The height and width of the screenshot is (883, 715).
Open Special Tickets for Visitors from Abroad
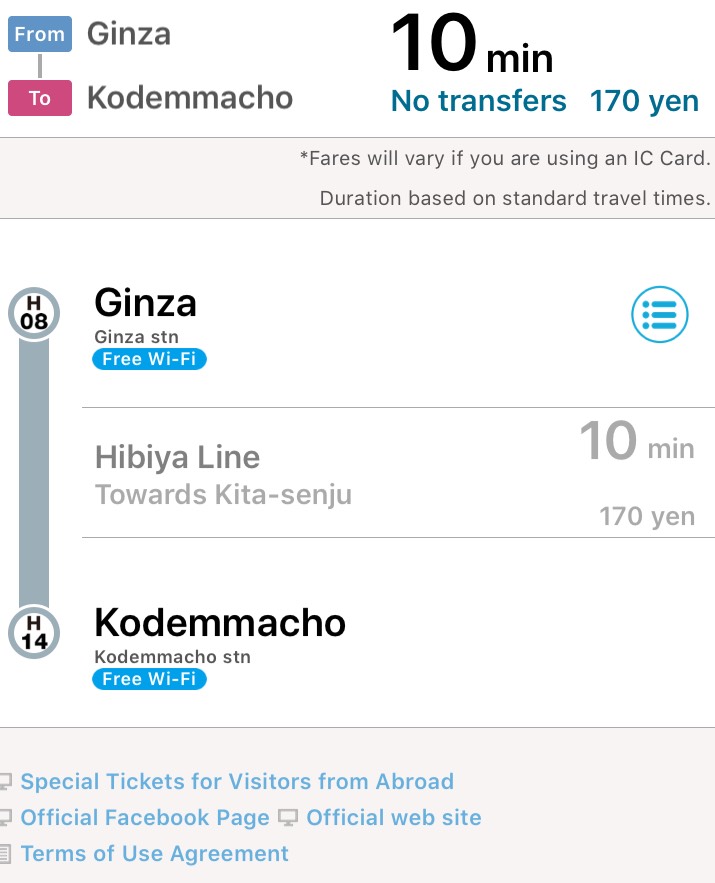coord(237,782)
